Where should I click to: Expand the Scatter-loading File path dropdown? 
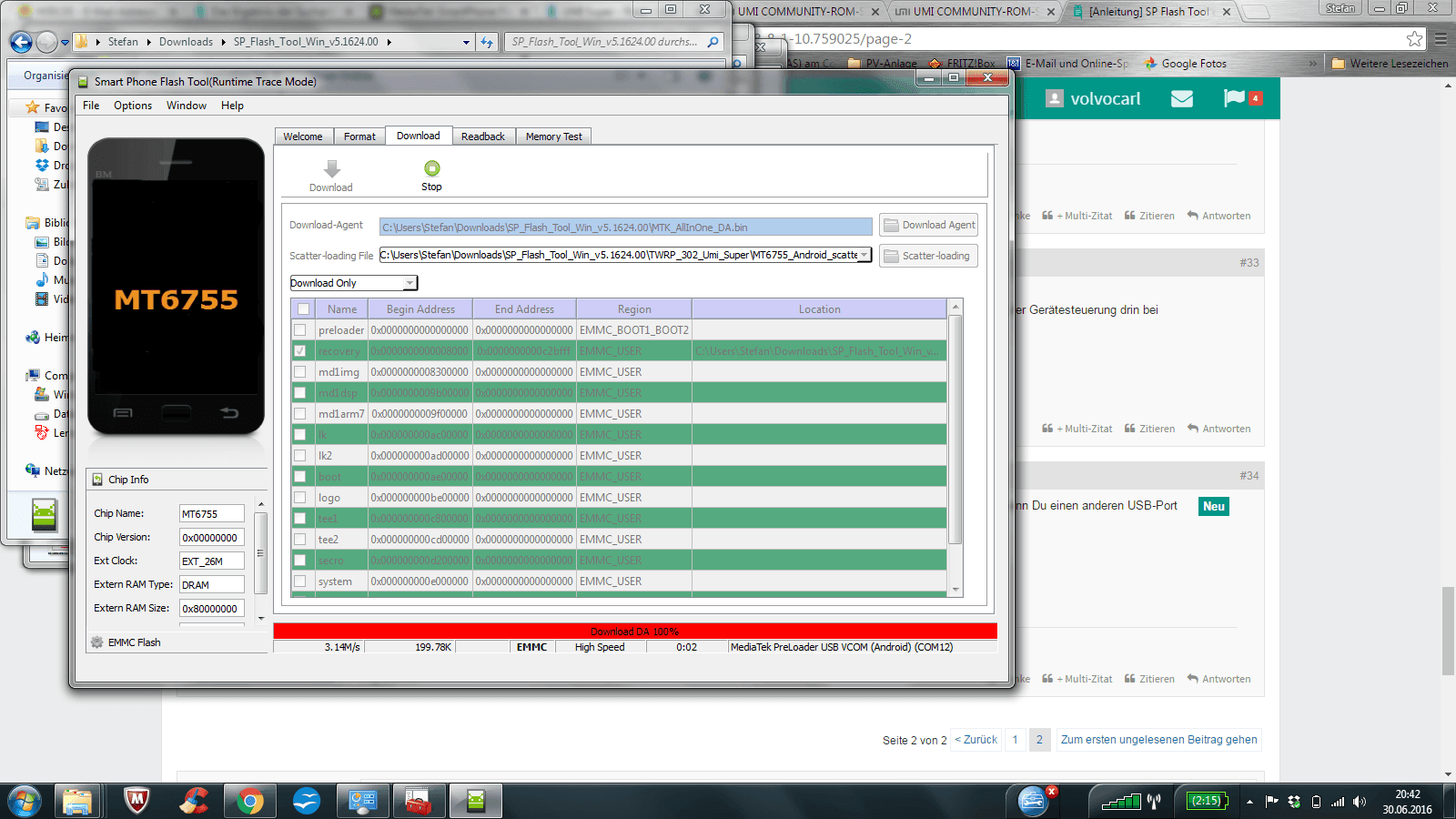864,255
